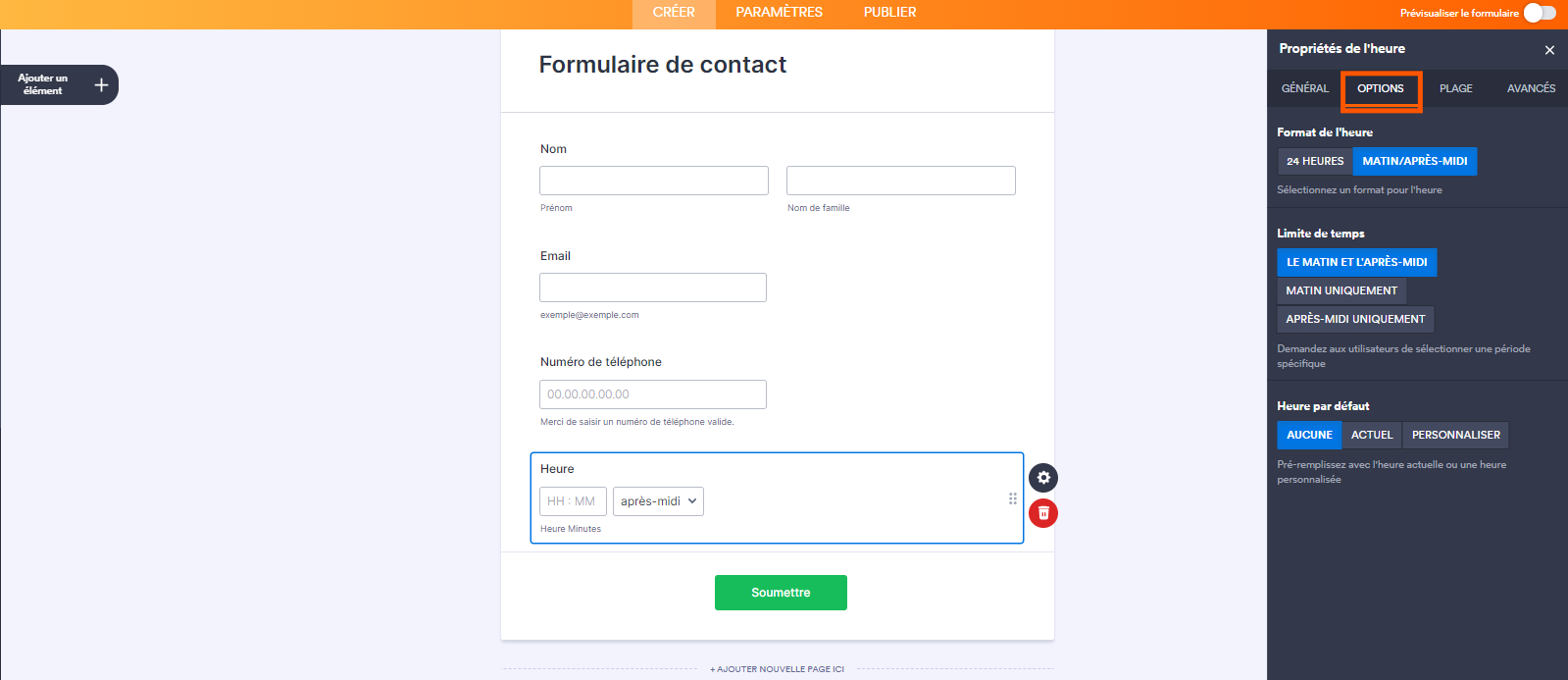Open the après-midi dropdown
This screenshot has width=1568, height=680.
(x=658, y=501)
